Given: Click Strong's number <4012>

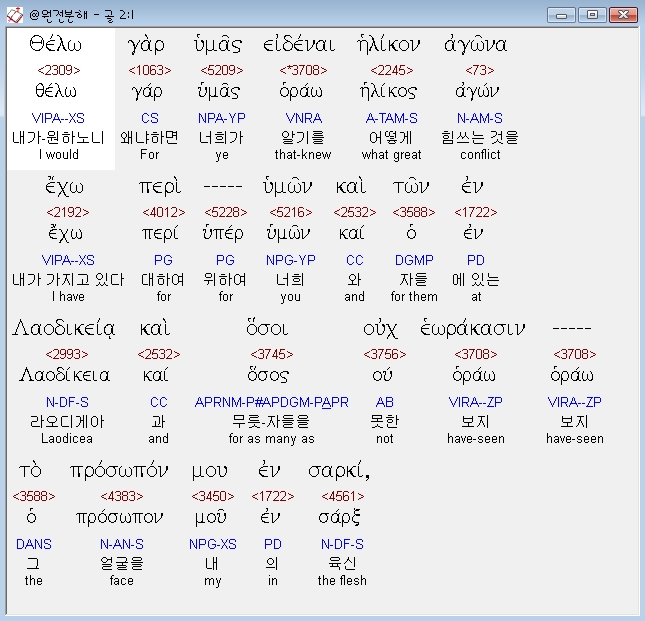Looking at the screenshot, I should coord(164,213).
